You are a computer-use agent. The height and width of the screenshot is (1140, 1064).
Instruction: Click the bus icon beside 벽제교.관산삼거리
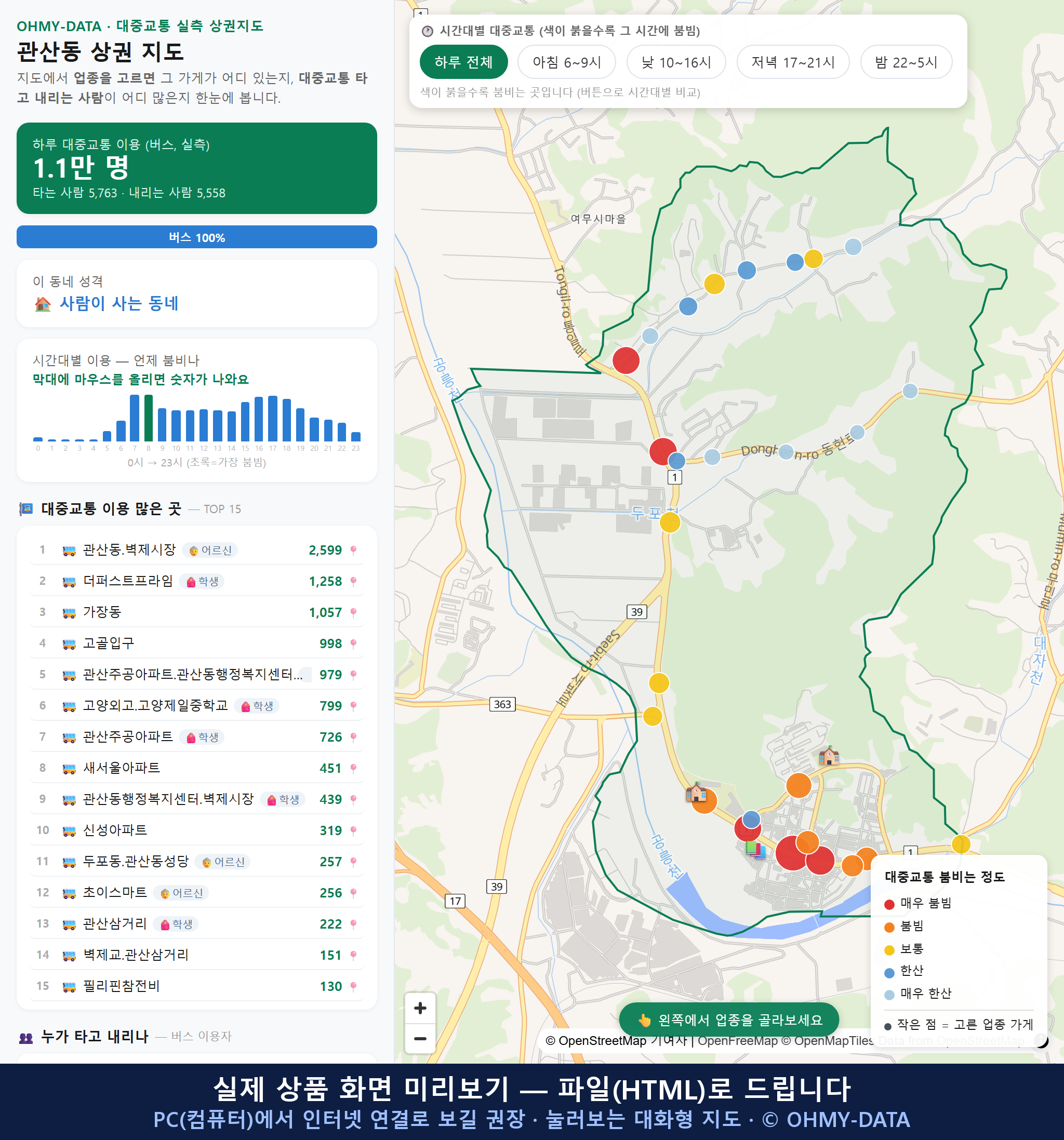pos(69,956)
